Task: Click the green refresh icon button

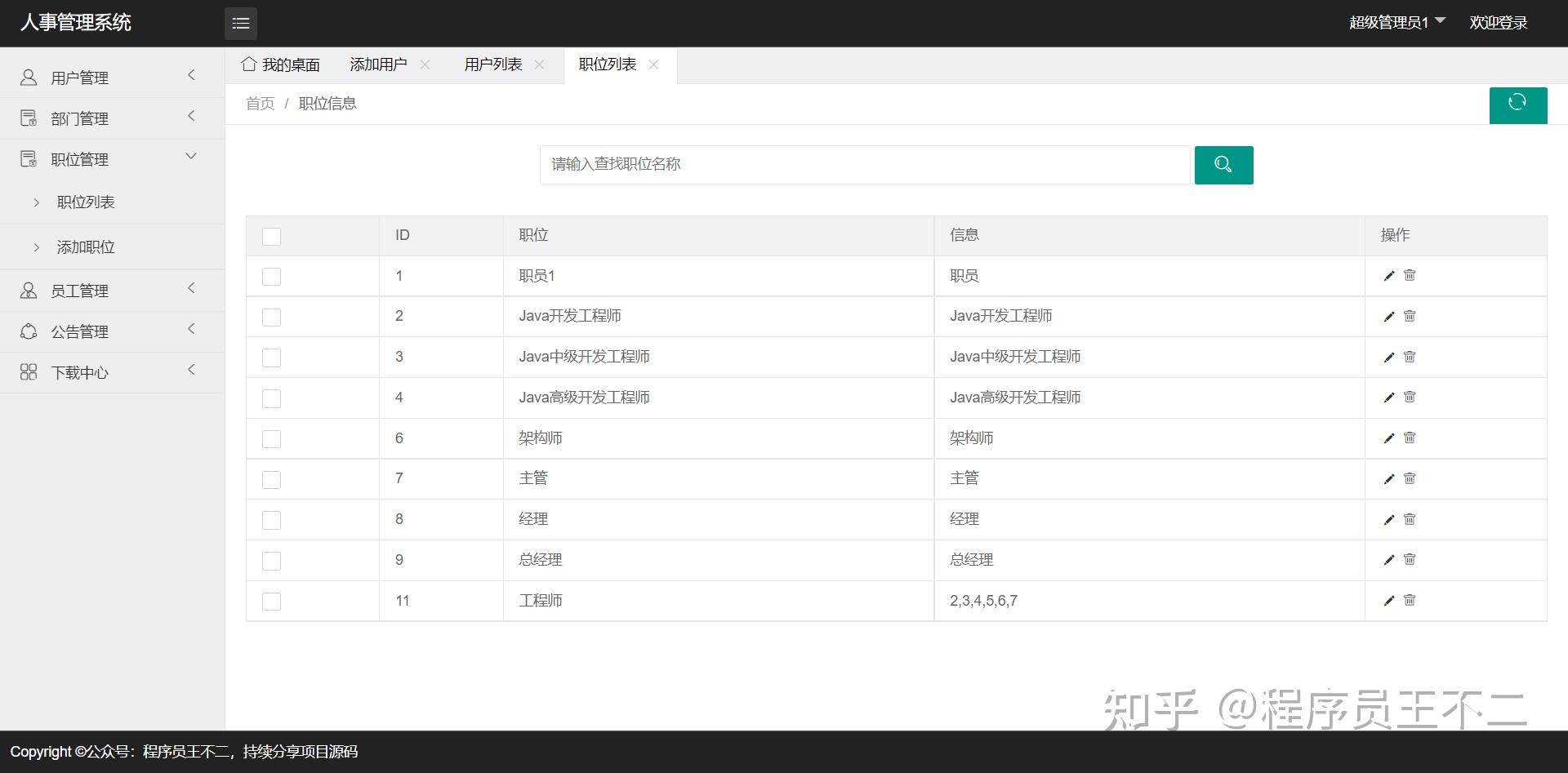Action: click(x=1517, y=104)
